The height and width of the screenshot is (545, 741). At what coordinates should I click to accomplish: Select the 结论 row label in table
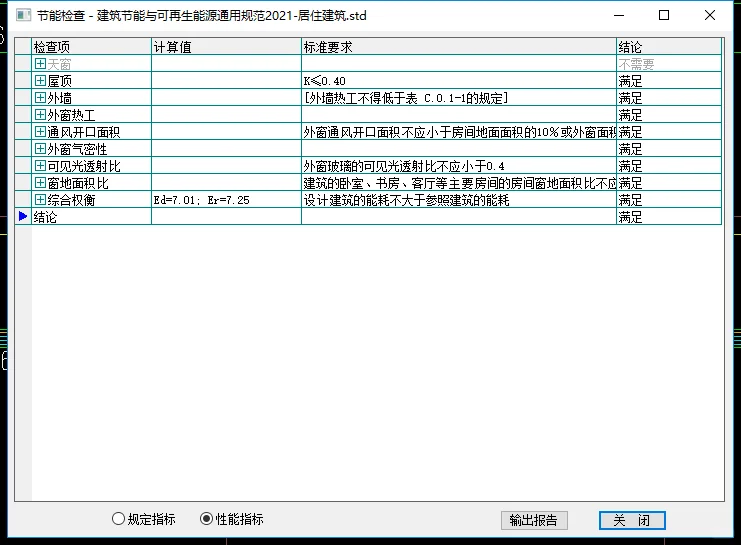click(91, 217)
